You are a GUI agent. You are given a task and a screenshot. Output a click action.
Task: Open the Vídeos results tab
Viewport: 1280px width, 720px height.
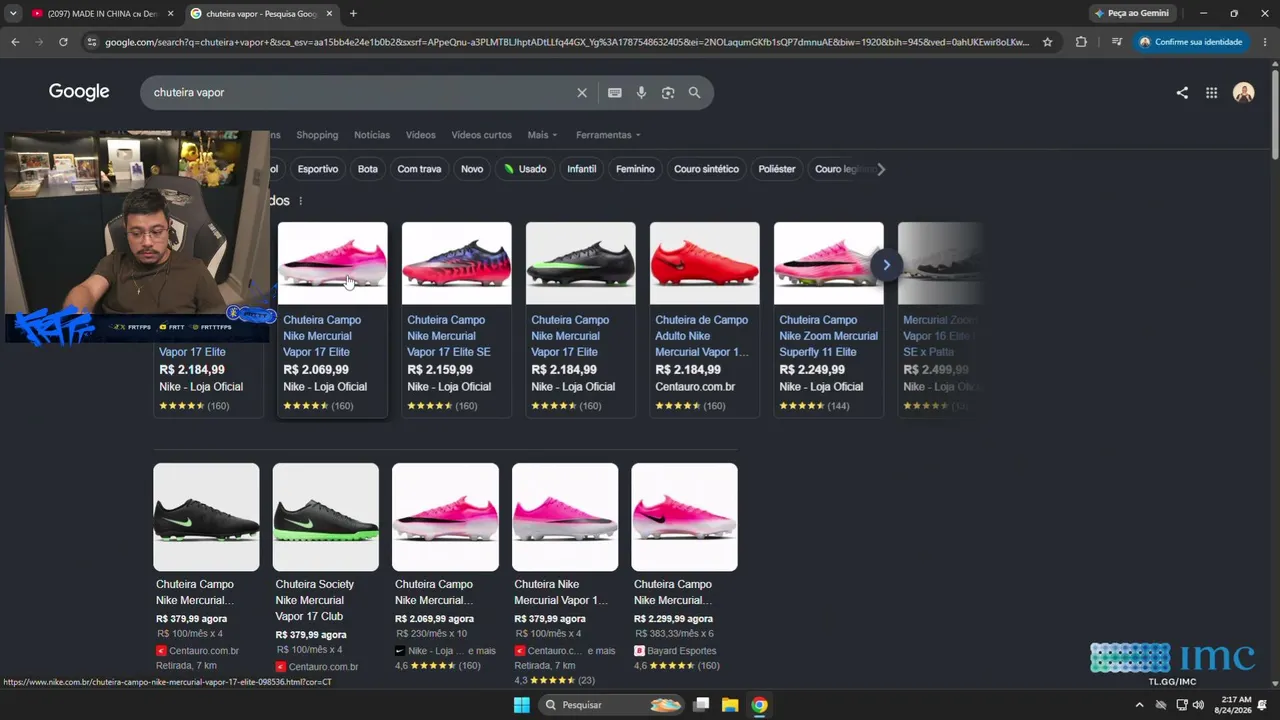point(420,135)
